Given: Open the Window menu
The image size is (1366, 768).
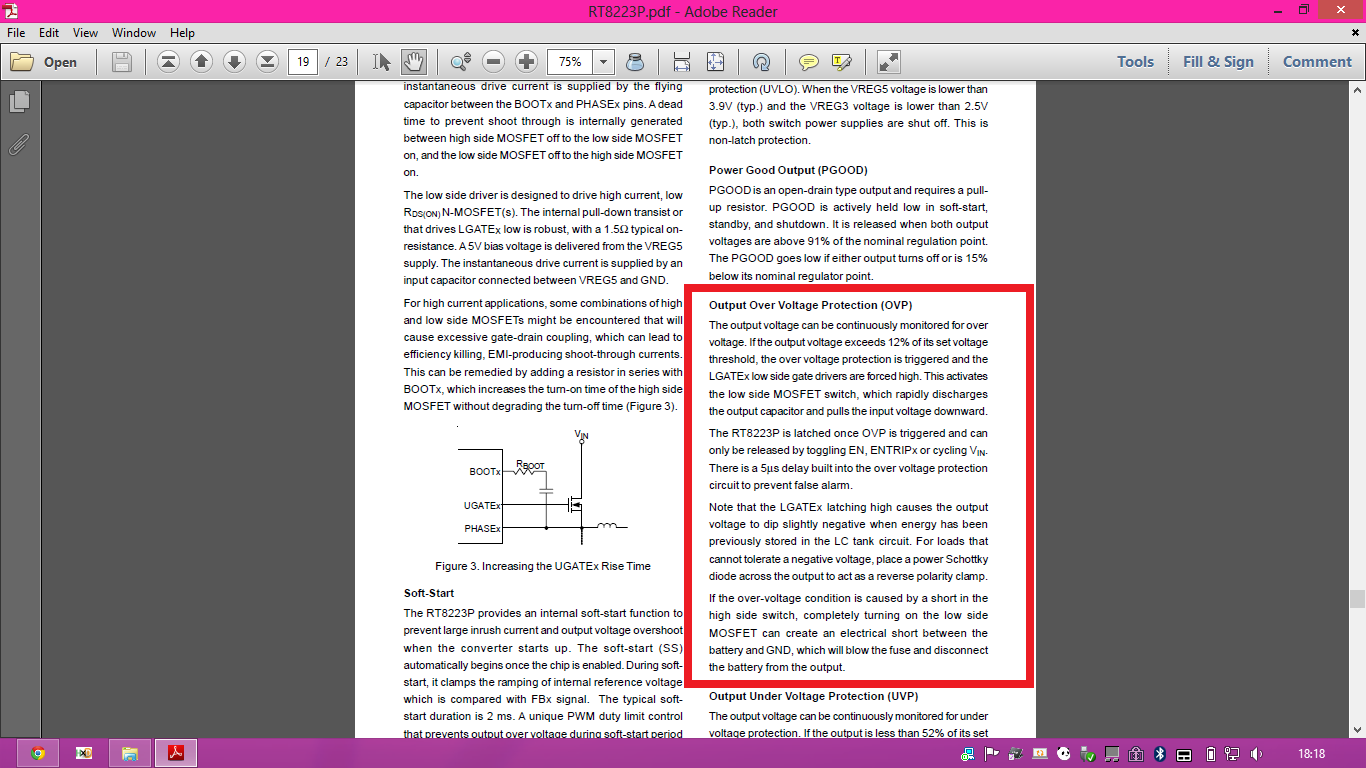Looking at the screenshot, I should click(x=133, y=33).
